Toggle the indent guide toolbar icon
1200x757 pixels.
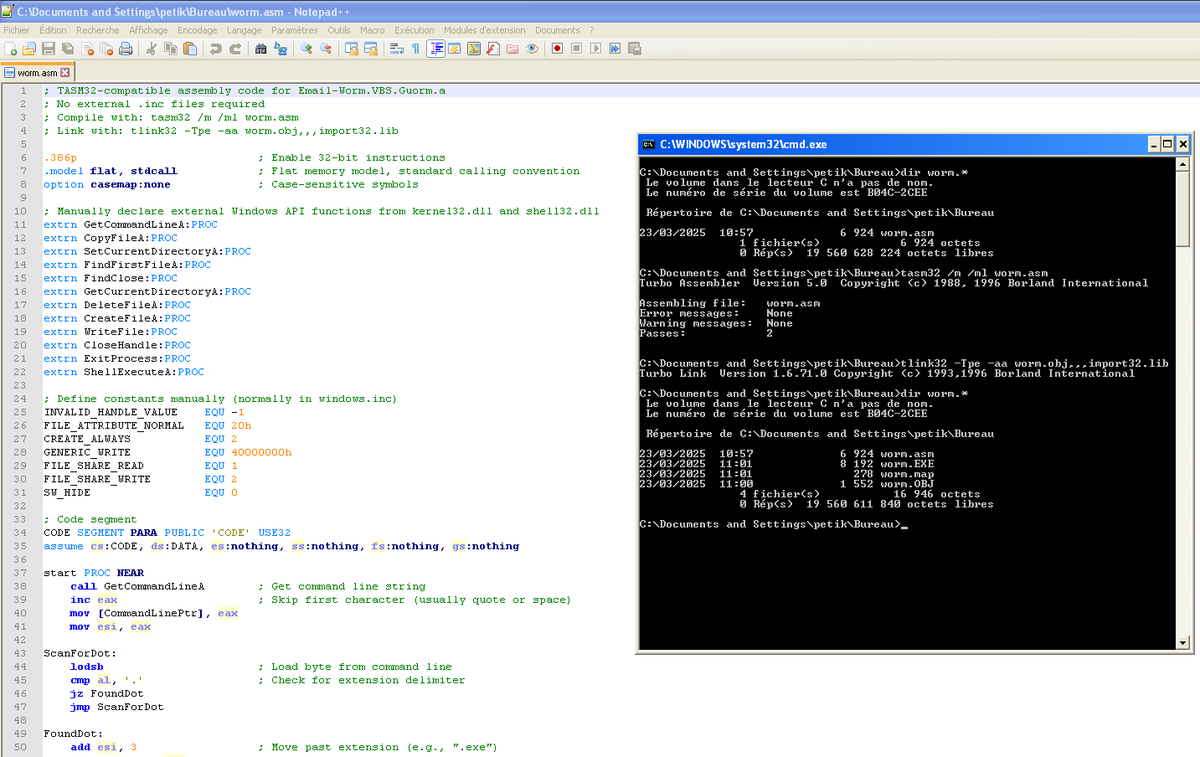tap(436, 48)
